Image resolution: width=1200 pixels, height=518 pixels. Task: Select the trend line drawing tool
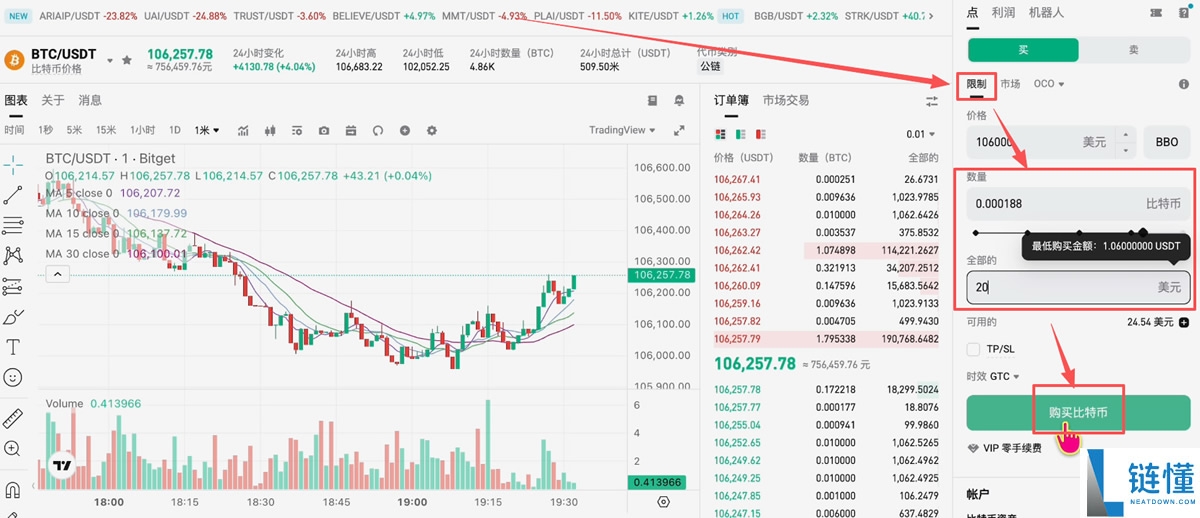tap(13, 194)
